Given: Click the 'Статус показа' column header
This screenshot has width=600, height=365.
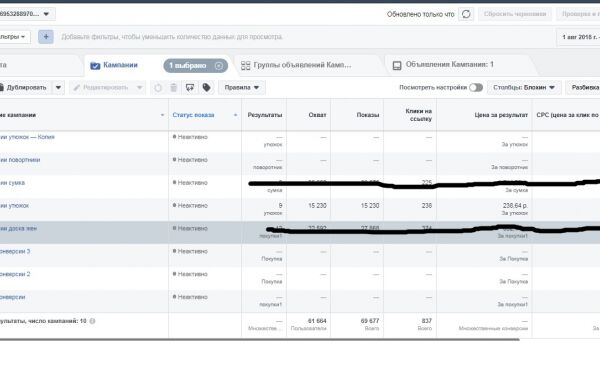Looking at the screenshot, I should pos(193,115).
